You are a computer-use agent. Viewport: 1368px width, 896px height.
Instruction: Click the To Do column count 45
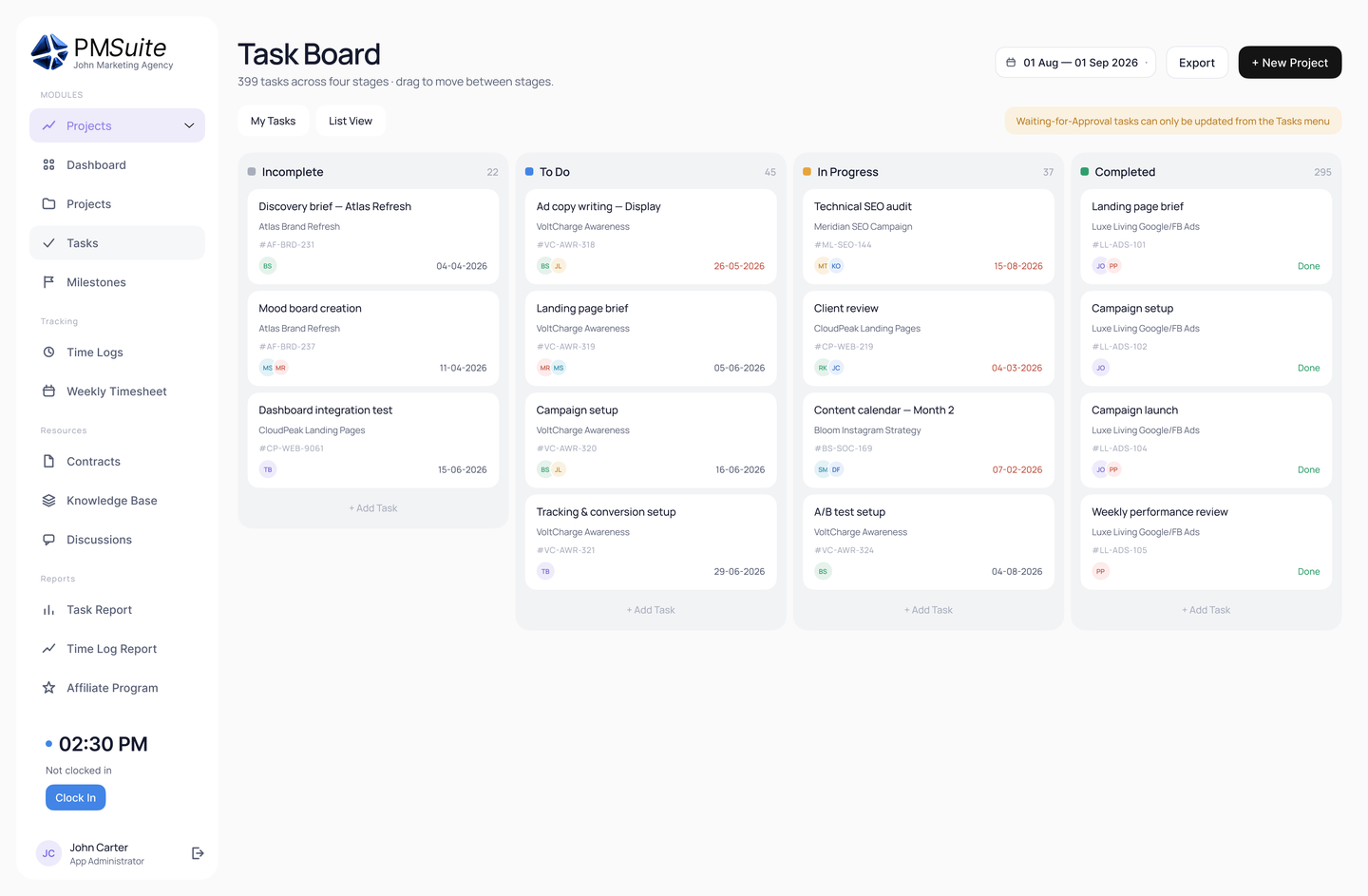(x=770, y=172)
